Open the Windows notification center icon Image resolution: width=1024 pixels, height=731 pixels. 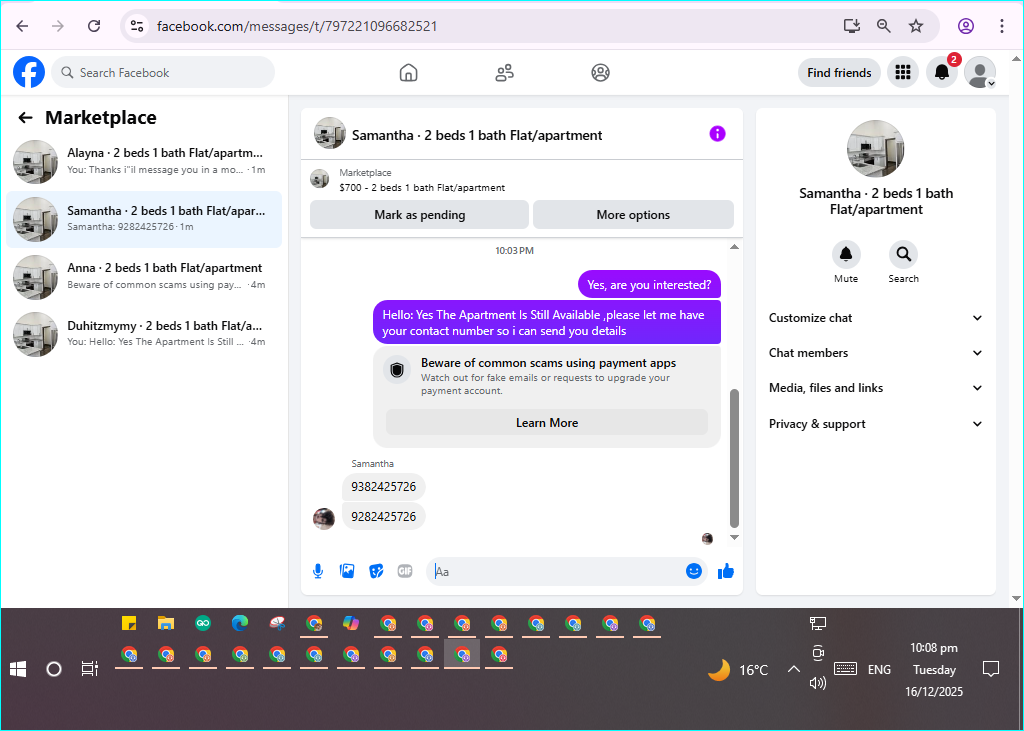991,669
